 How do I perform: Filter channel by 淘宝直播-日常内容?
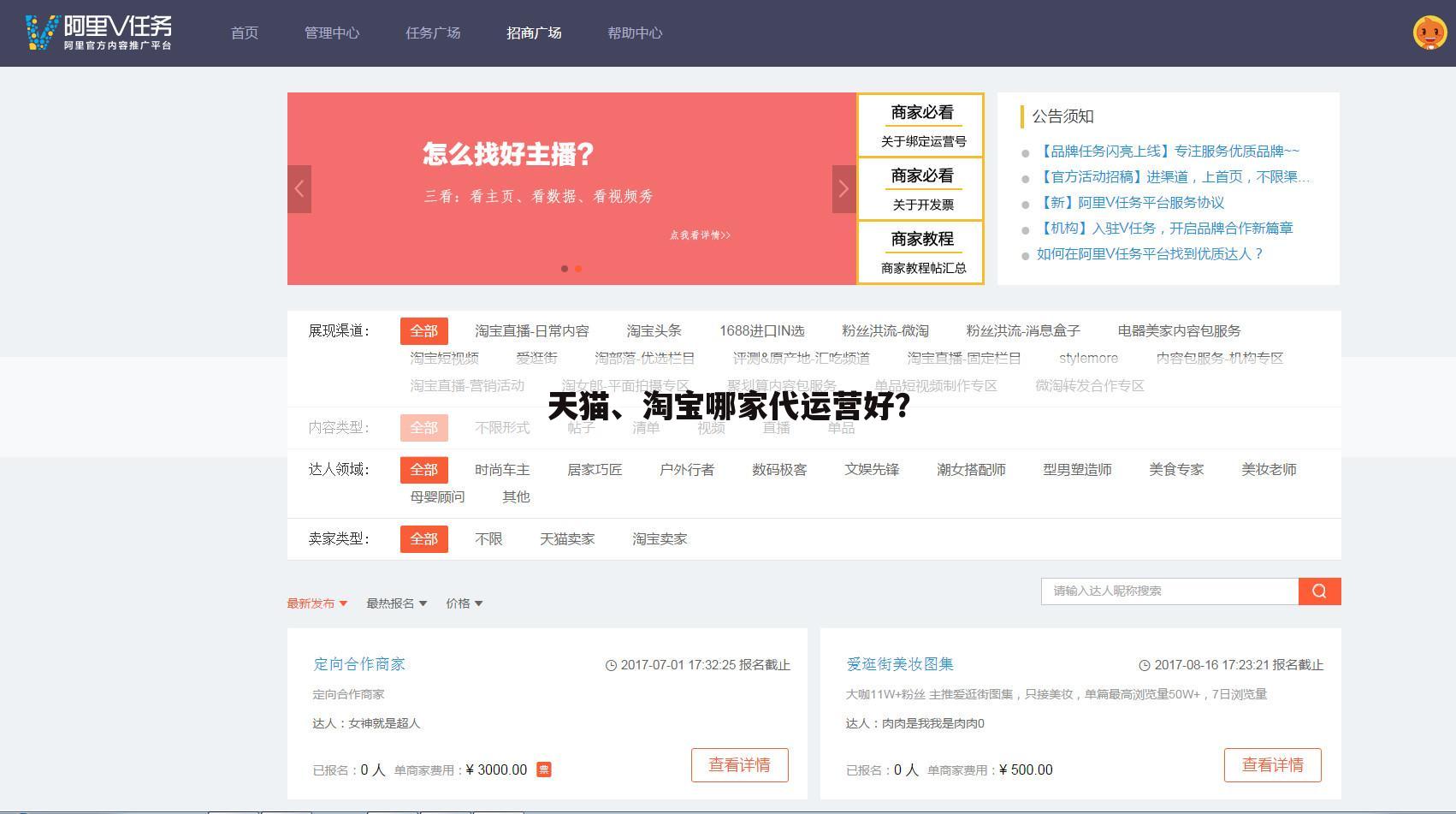[x=532, y=331]
